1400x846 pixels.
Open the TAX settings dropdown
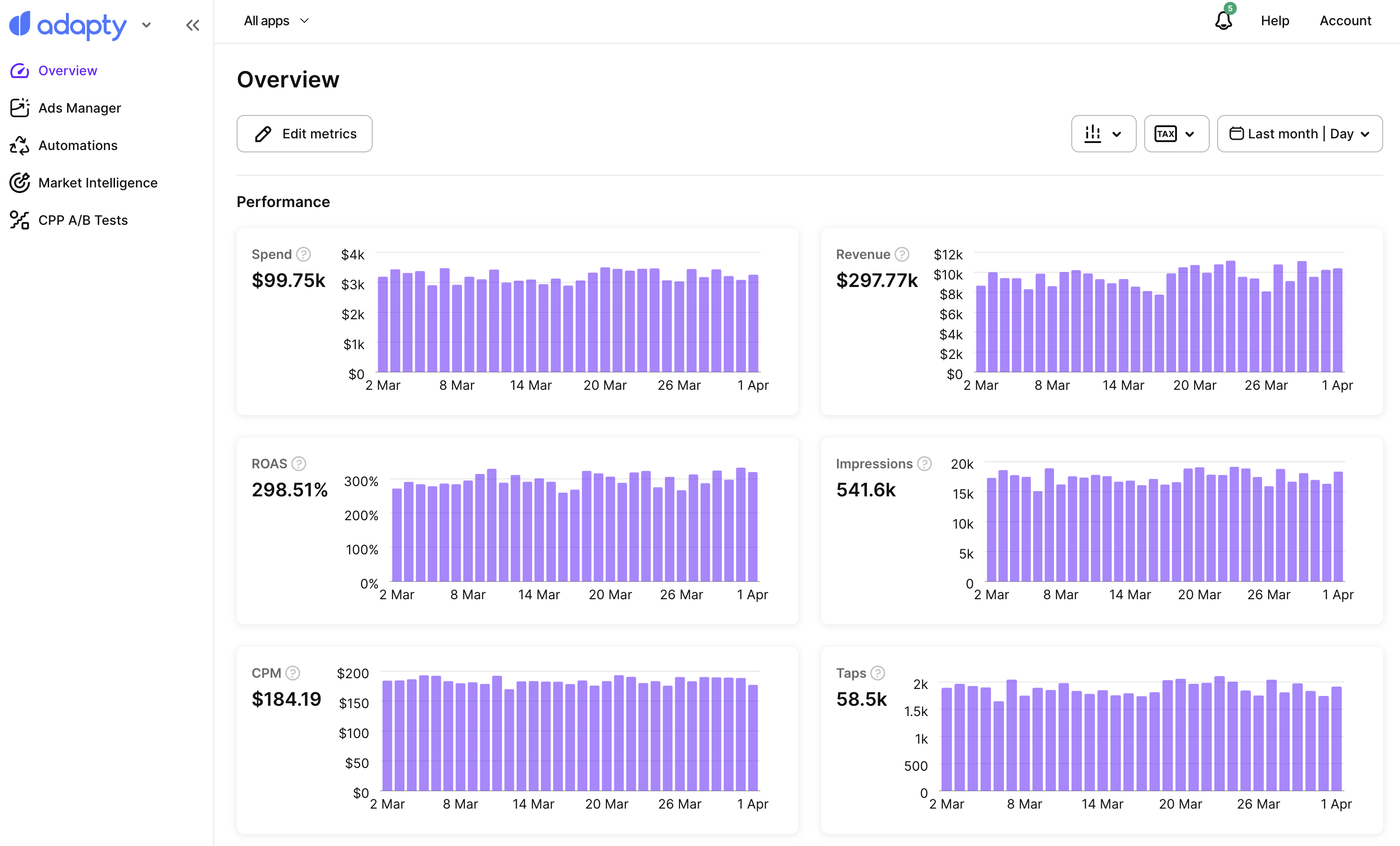tap(1176, 133)
